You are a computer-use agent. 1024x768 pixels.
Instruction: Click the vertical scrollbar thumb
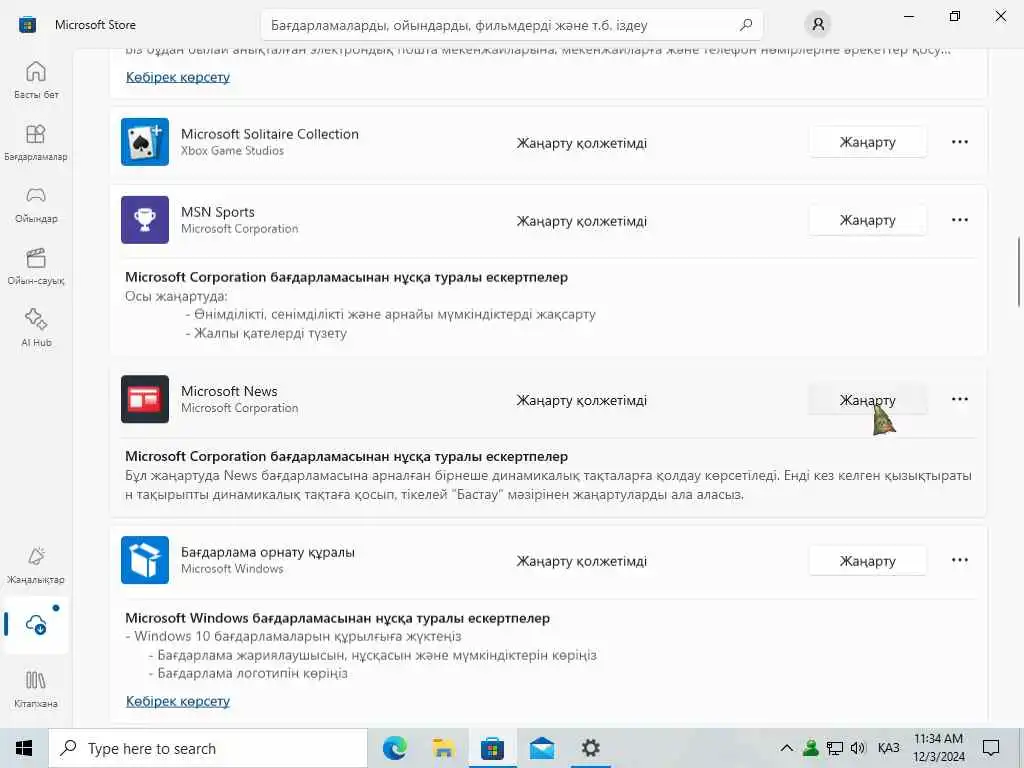click(x=1018, y=272)
